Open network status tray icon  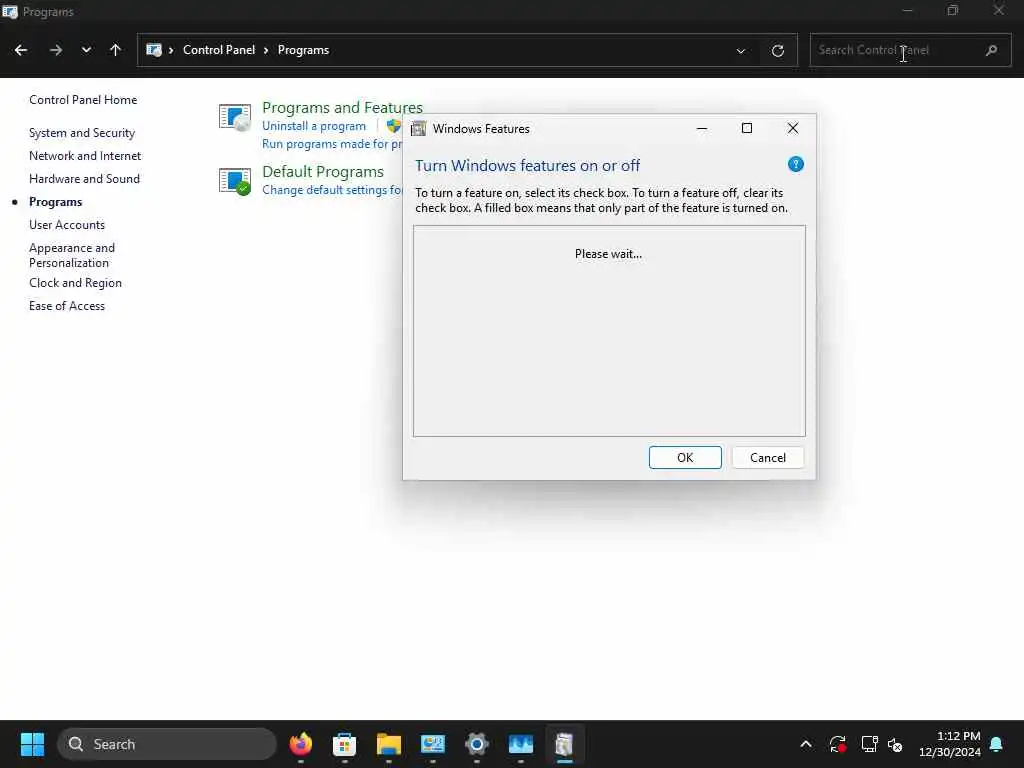[869, 744]
